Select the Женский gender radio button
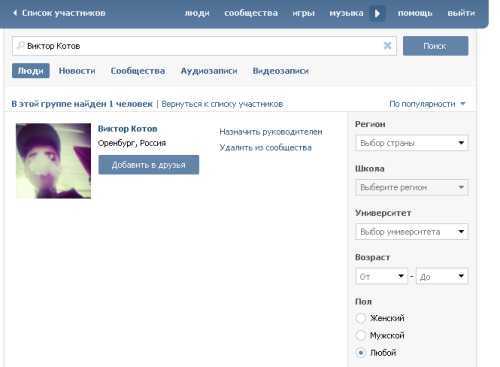This screenshot has width=500, height=367. [361, 318]
